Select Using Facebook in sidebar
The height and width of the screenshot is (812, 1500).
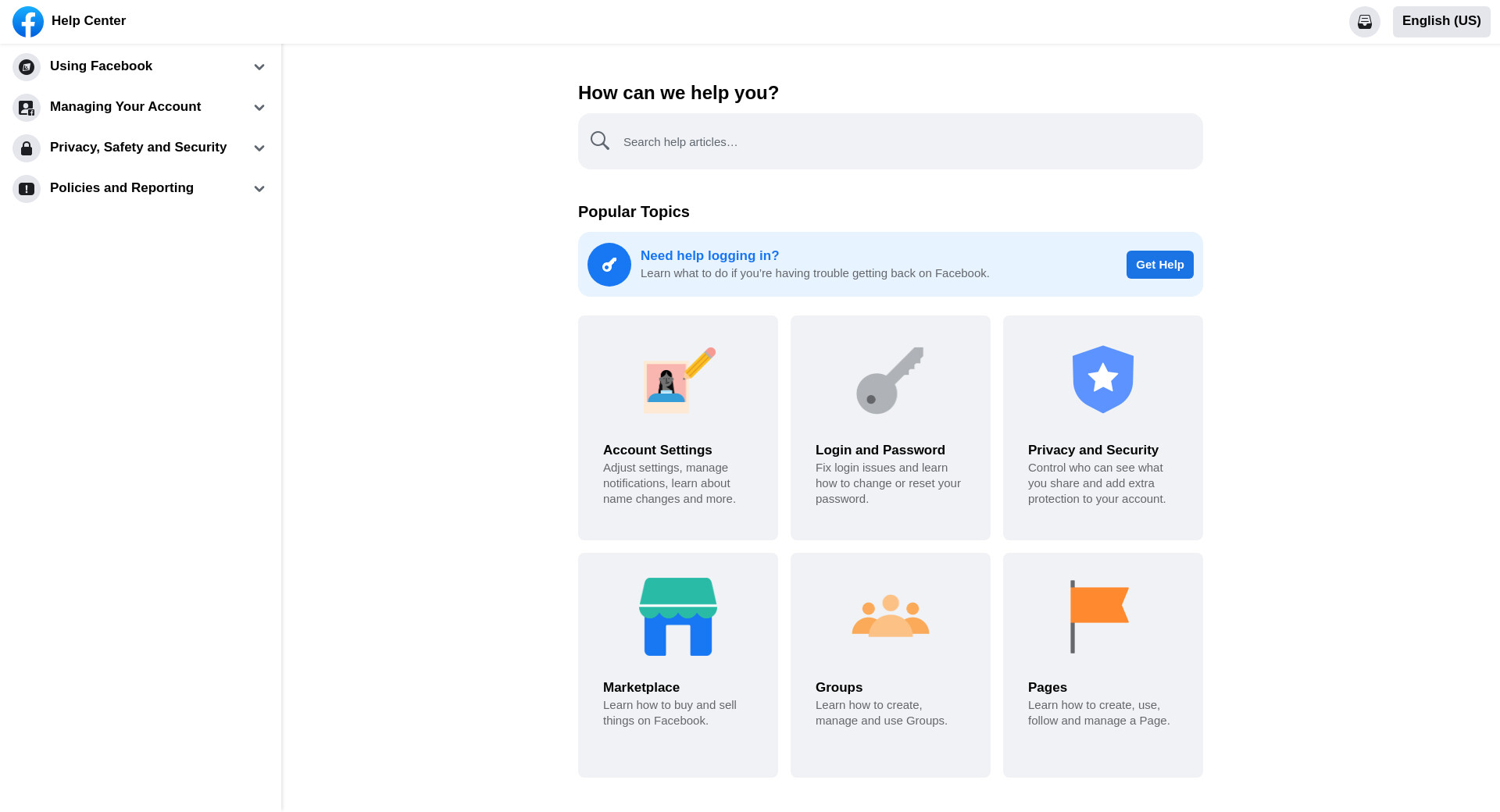tap(102, 66)
